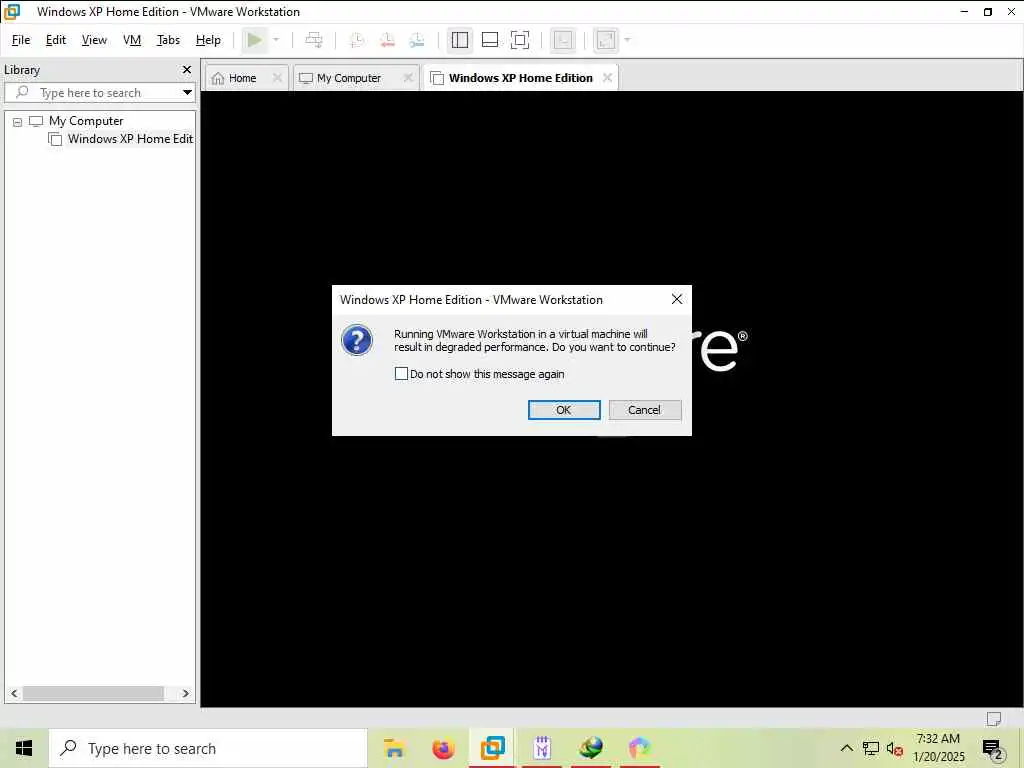Close the Library panel

(x=187, y=69)
